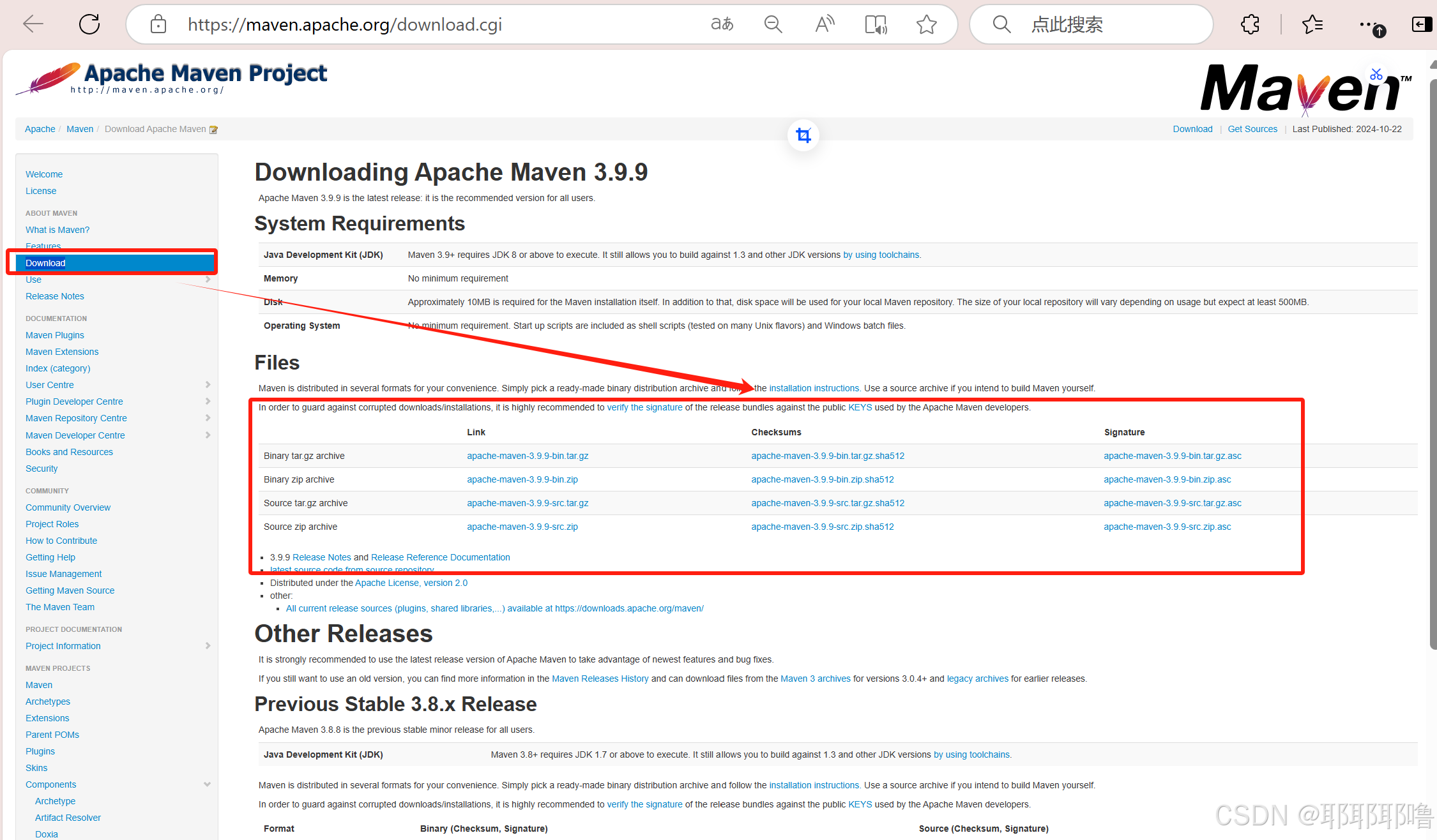This screenshot has width=1437, height=840.
Task: Open License in the sidebar
Action: coord(41,191)
